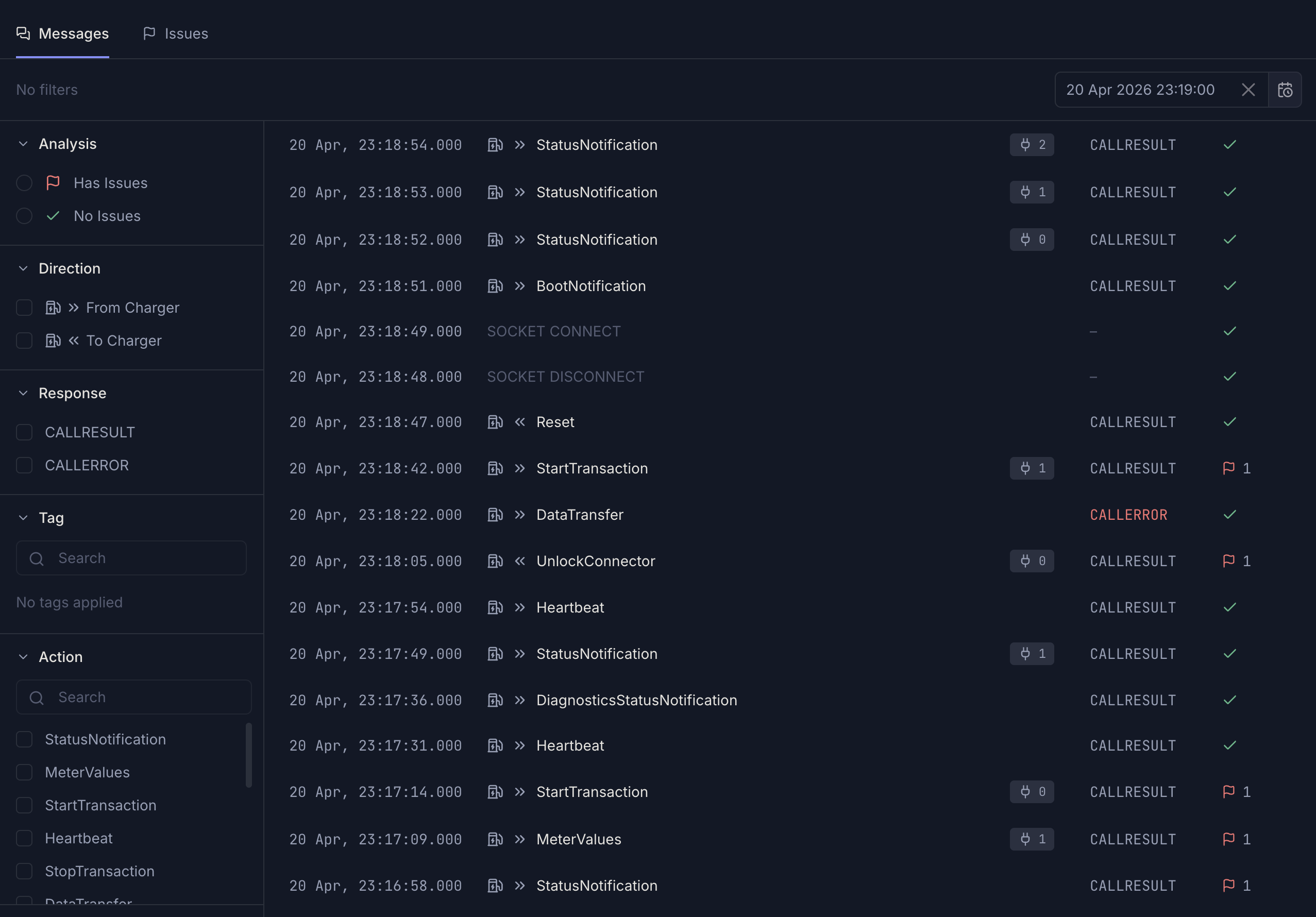Click the red CALLERROR label on DataTransfer row
Image resolution: width=1316 pixels, height=917 pixels.
1128,515
